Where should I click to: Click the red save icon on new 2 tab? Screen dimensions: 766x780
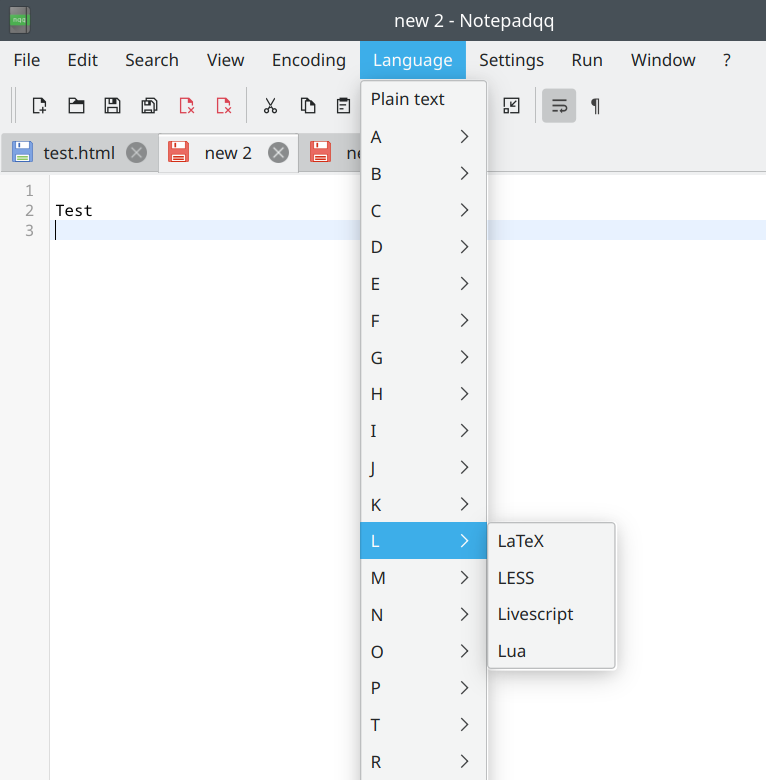coord(179,152)
